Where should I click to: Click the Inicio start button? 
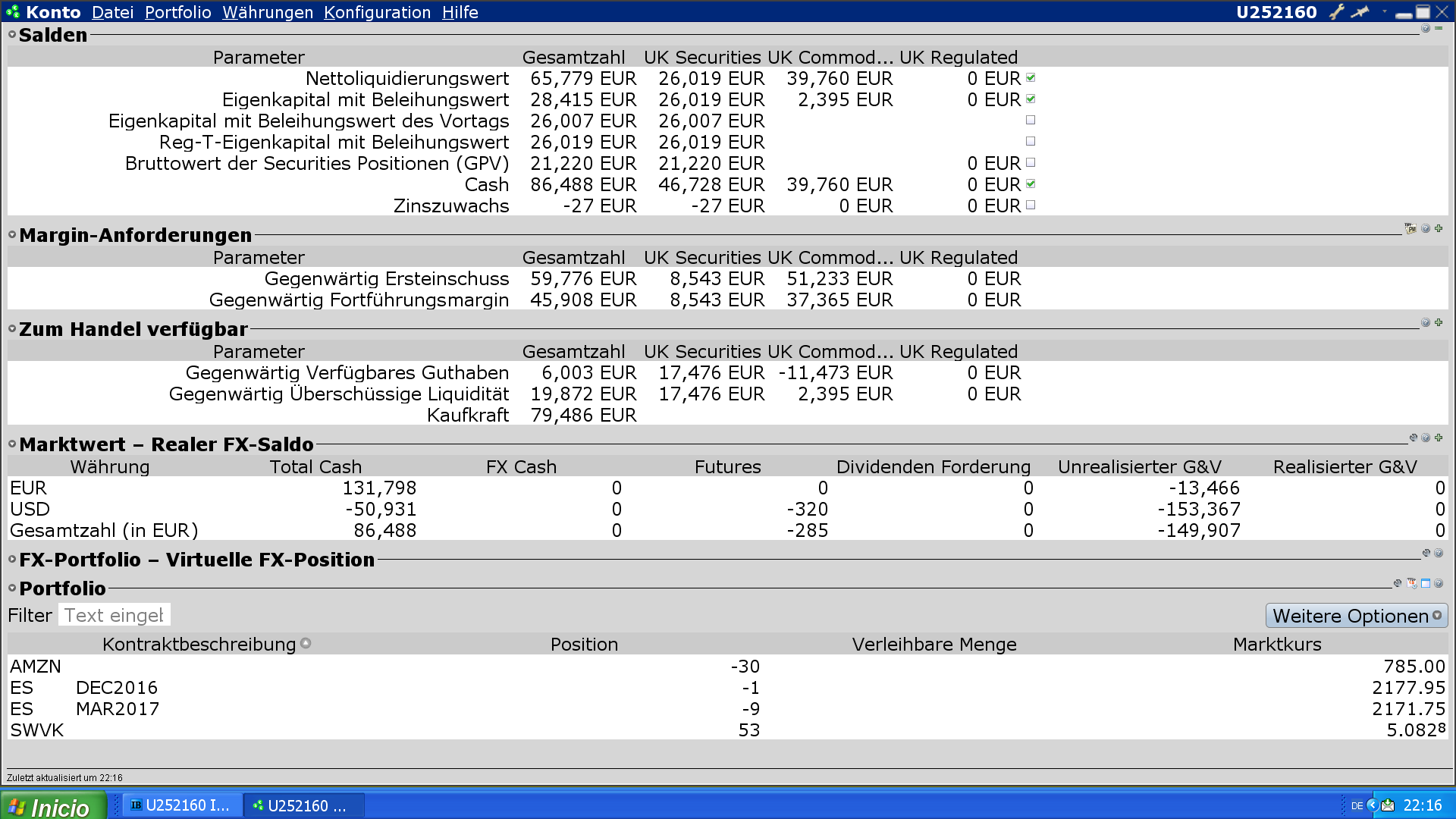[52, 806]
